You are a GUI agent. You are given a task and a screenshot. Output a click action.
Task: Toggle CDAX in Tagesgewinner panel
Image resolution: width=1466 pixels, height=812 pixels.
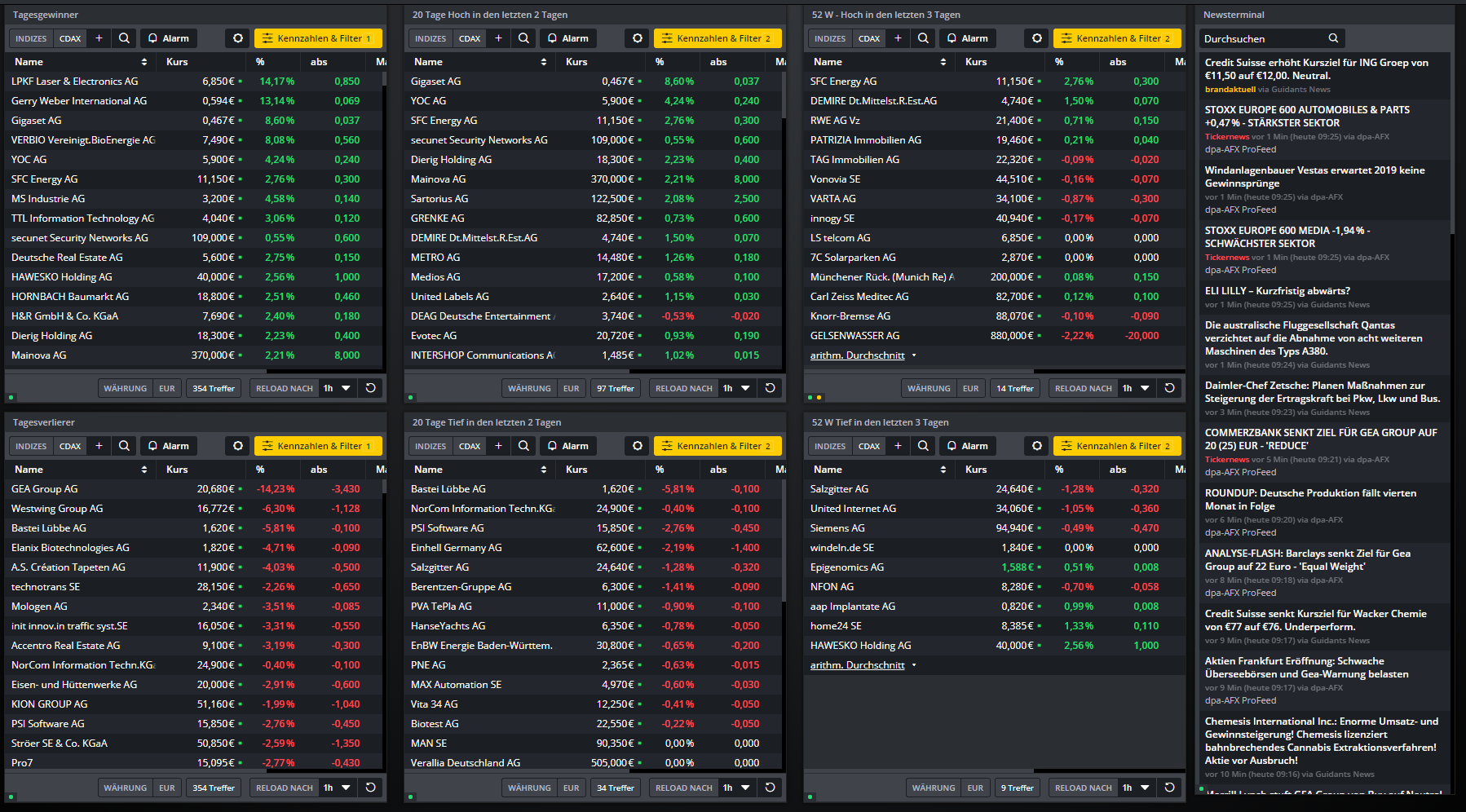tap(70, 38)
